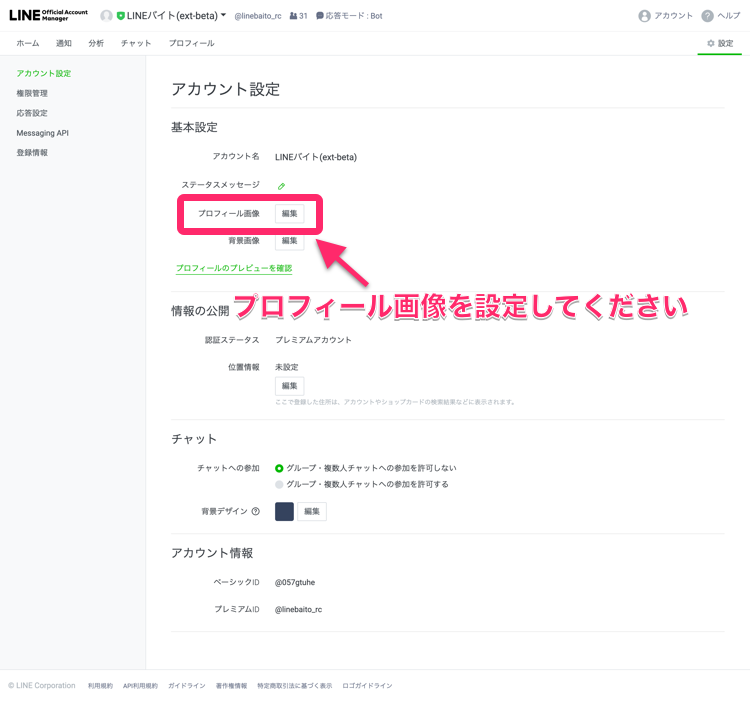Open プロフィールのプレビューを確認 link

tap(234, 268)
